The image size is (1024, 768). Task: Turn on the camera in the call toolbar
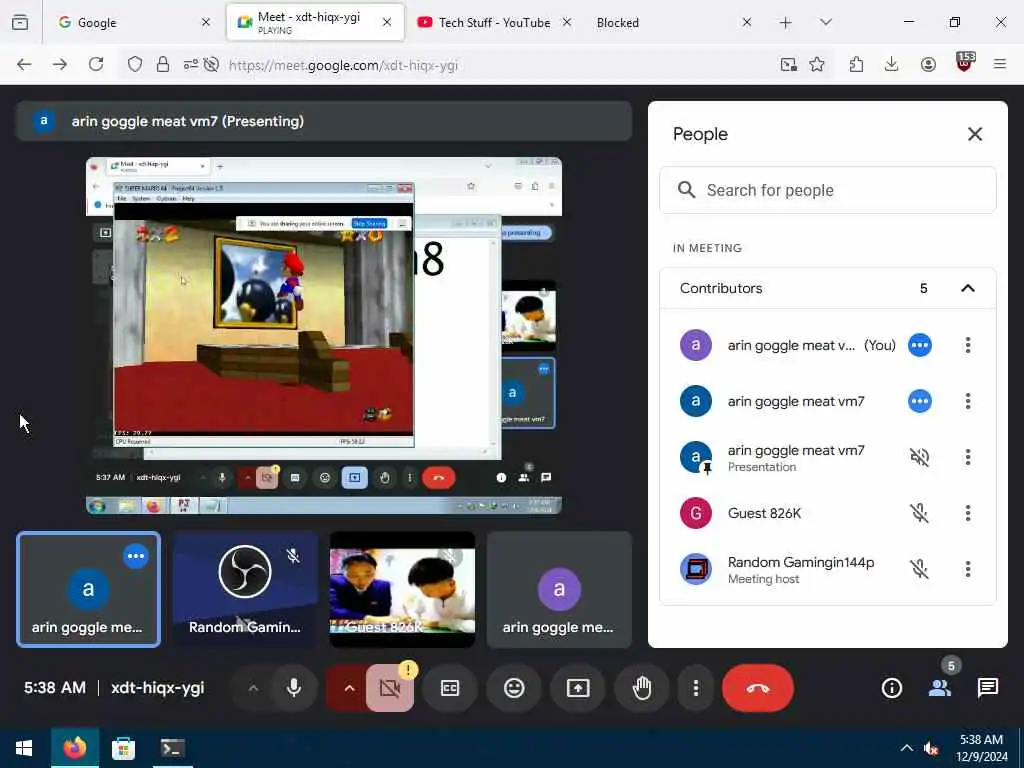tap(390, 688)
